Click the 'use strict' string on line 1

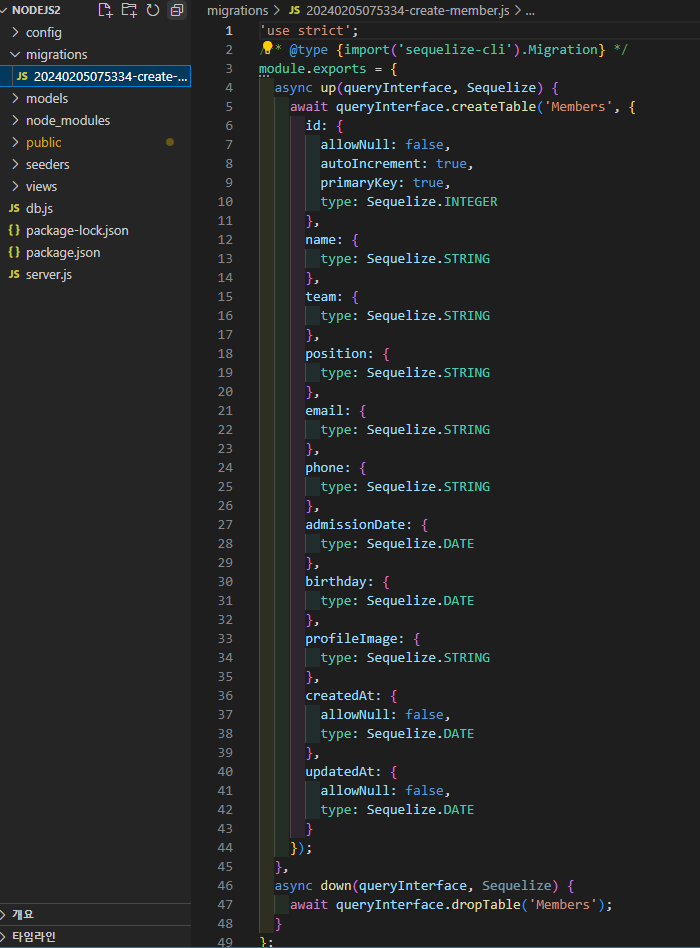pos(305,30)
